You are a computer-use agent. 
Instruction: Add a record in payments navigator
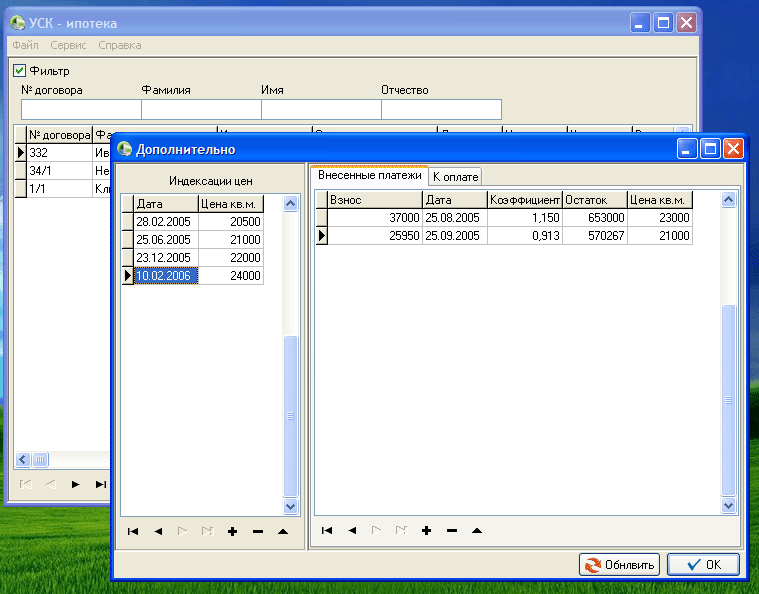point(427,530)
